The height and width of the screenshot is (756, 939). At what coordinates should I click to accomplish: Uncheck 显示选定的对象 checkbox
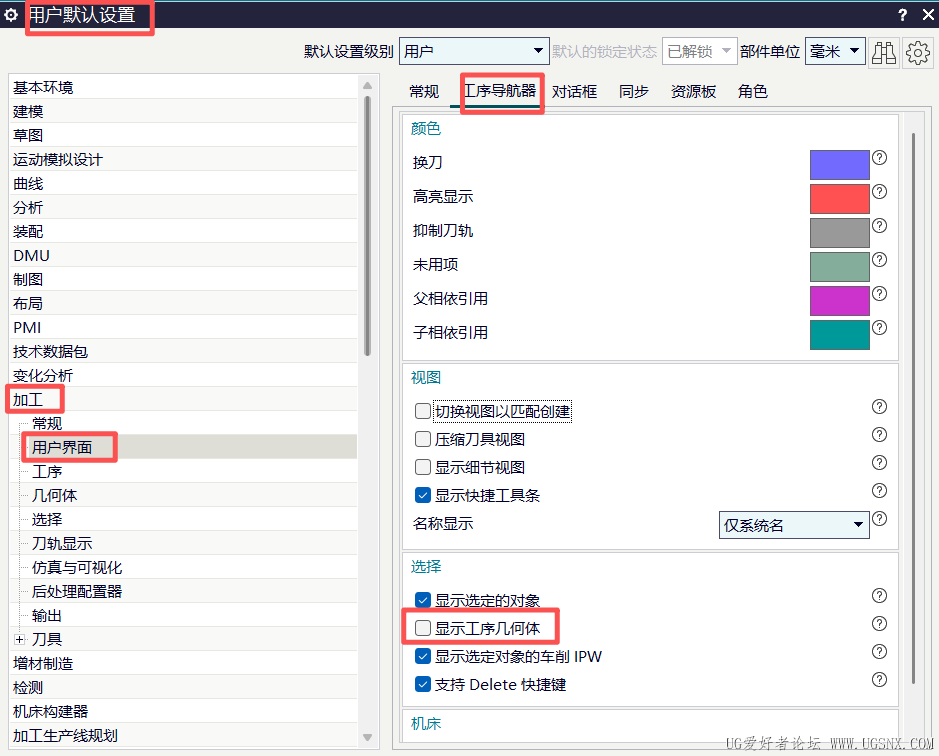423,600
